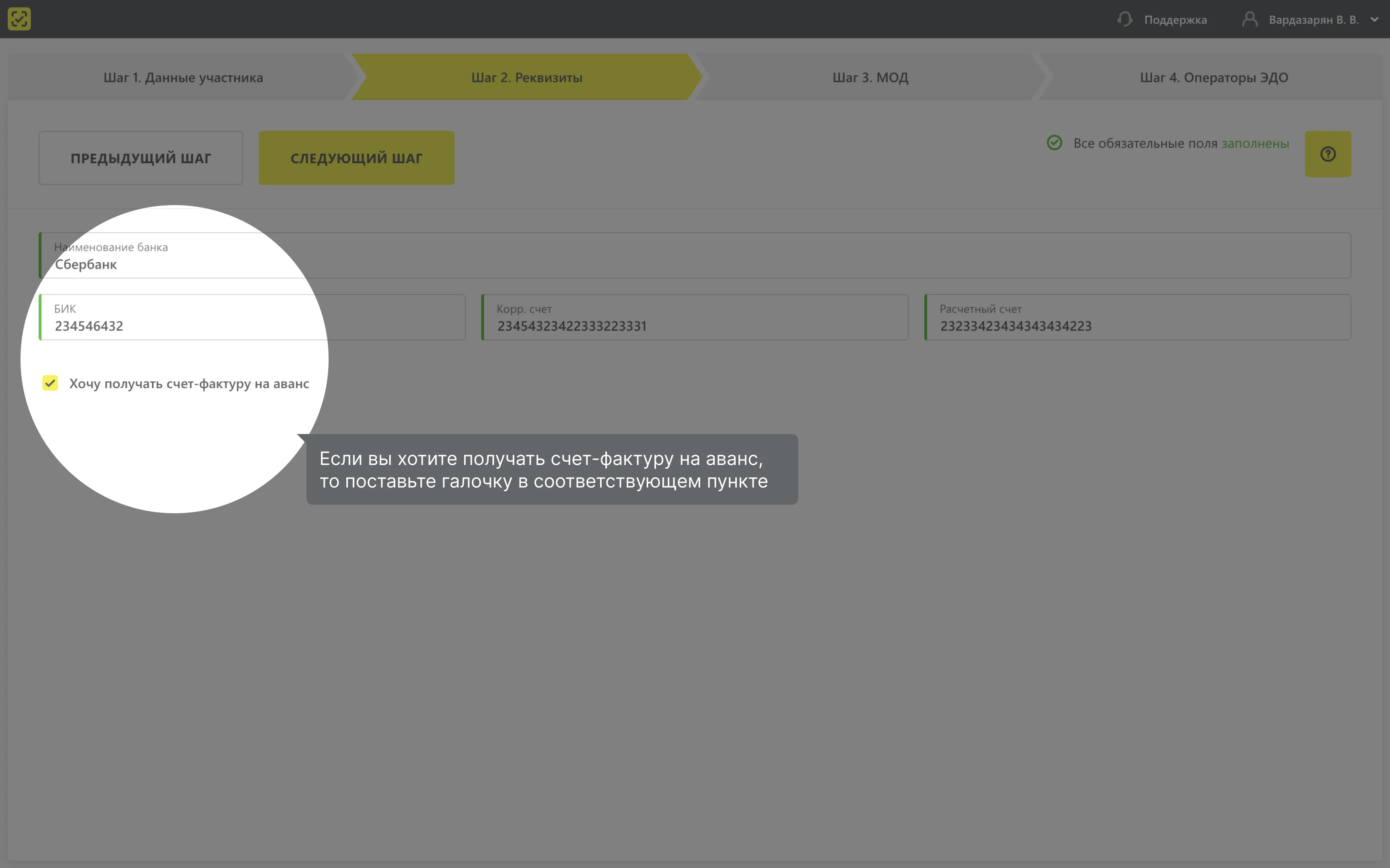
Task: Open Шаг 4. Операторы ЭДО tab
Action: pyautogui.click(x=1214, y=78)
